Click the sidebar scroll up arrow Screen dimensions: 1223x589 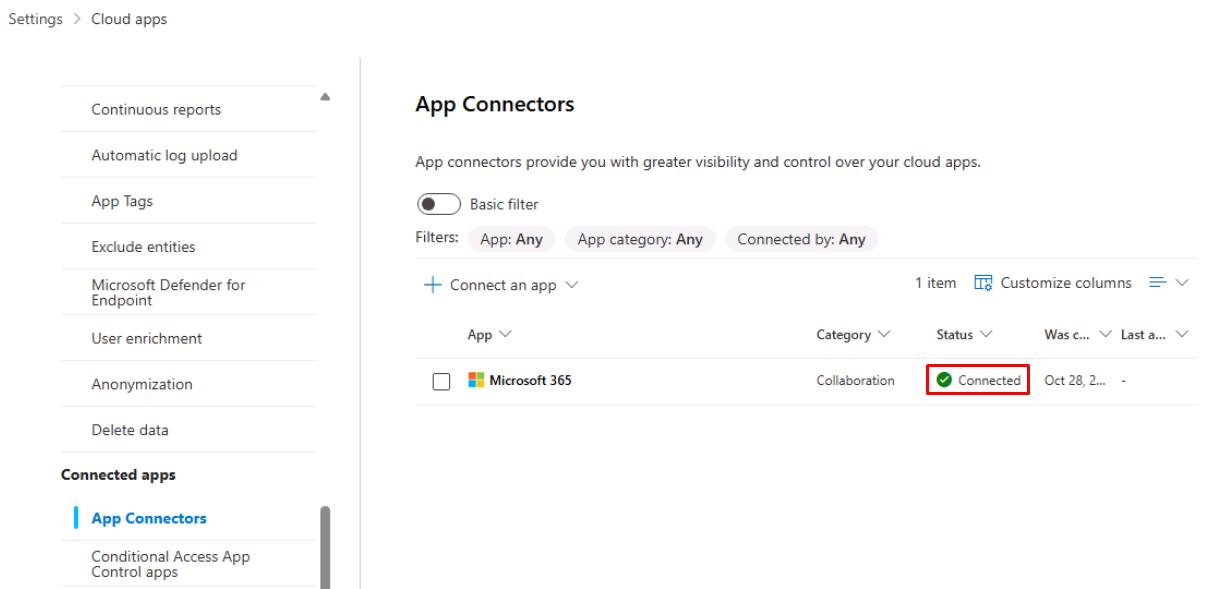pyautogui.click(x=325, y=96)
